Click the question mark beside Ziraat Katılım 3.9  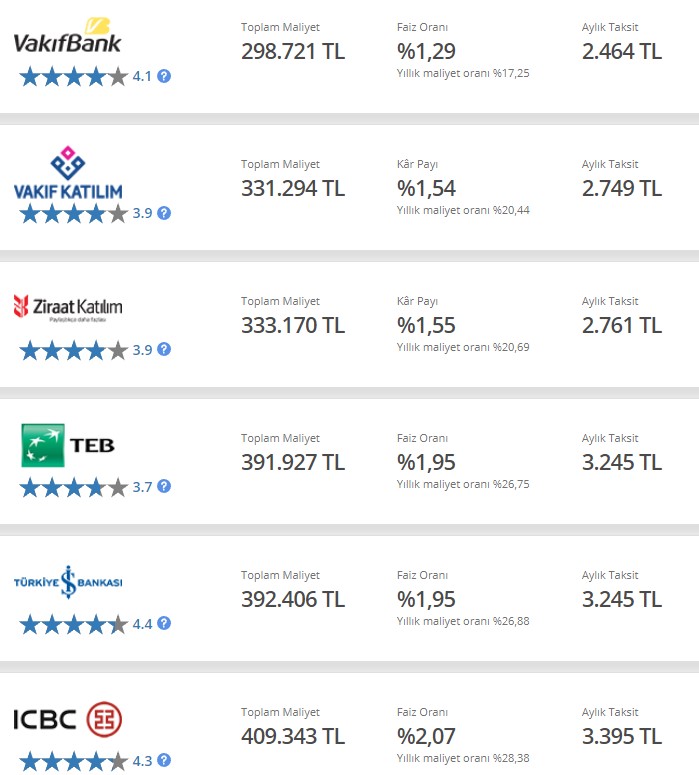pyautogui.click(x=164, y=349)
